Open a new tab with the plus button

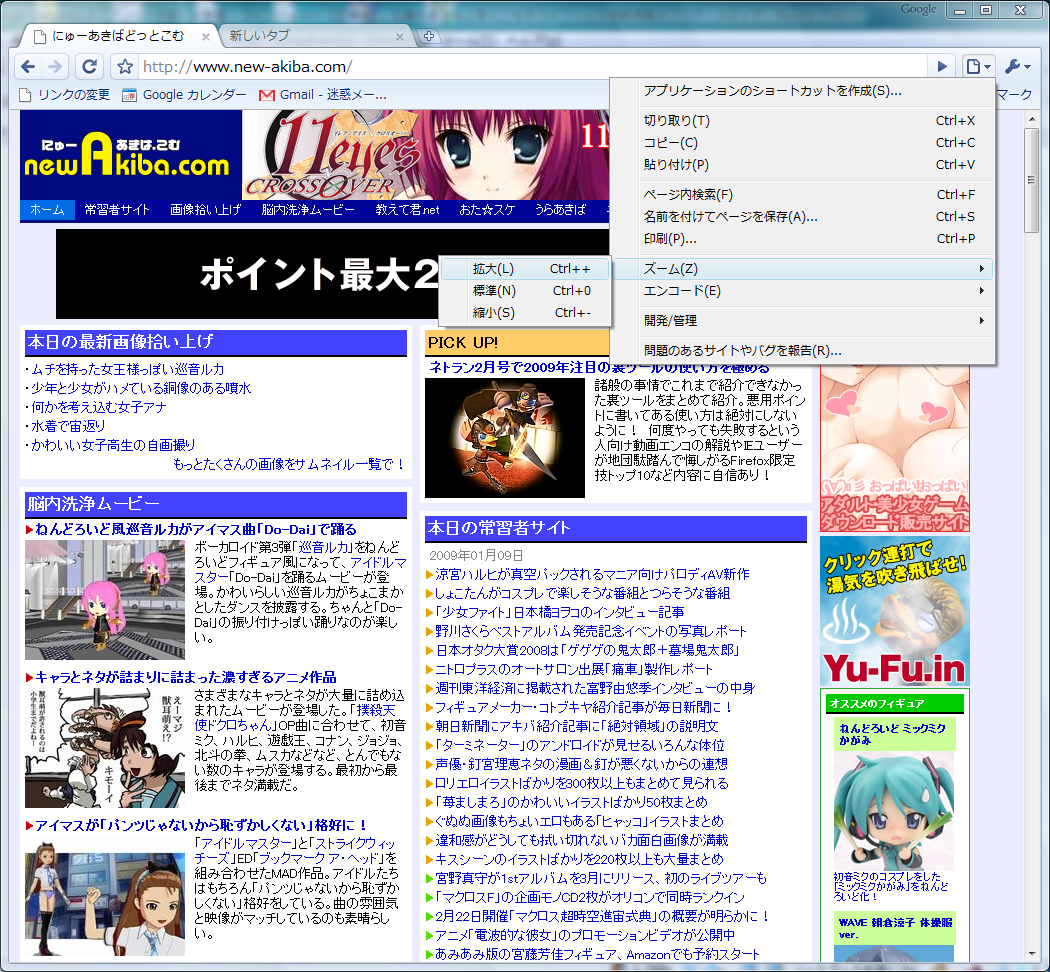tap(429, 36)
